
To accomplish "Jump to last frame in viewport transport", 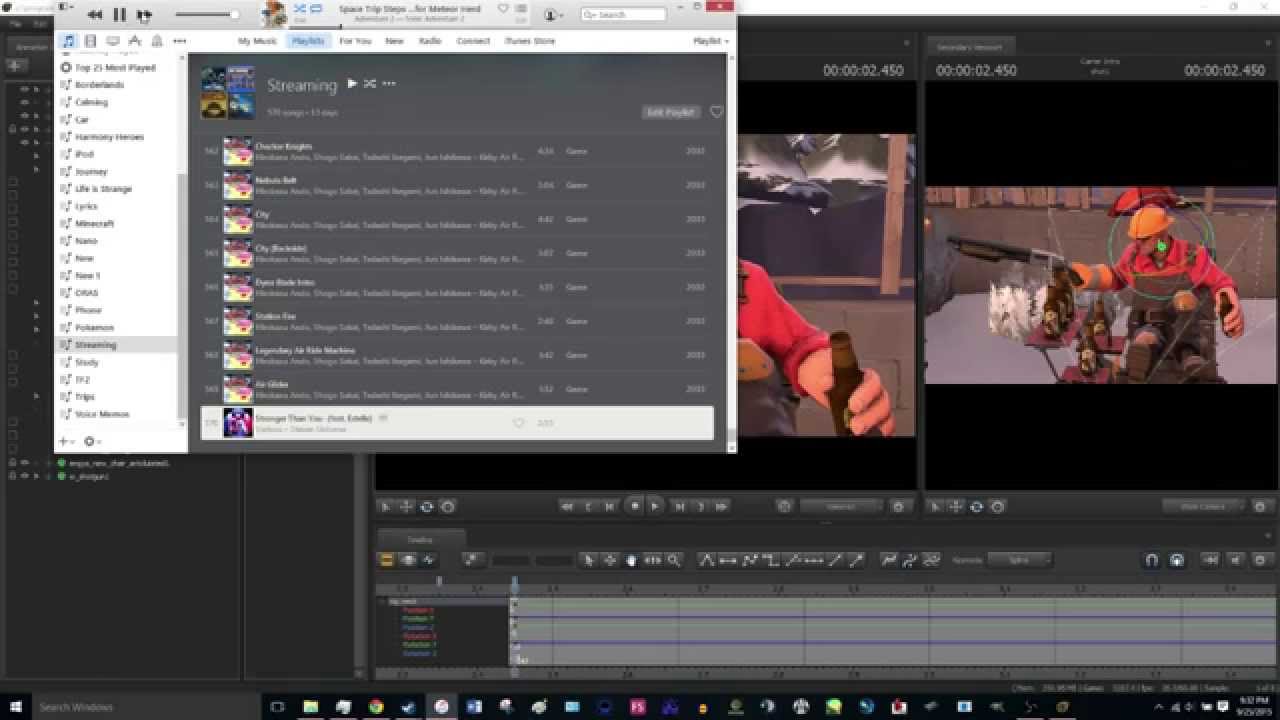I will (x=721, y=507).
